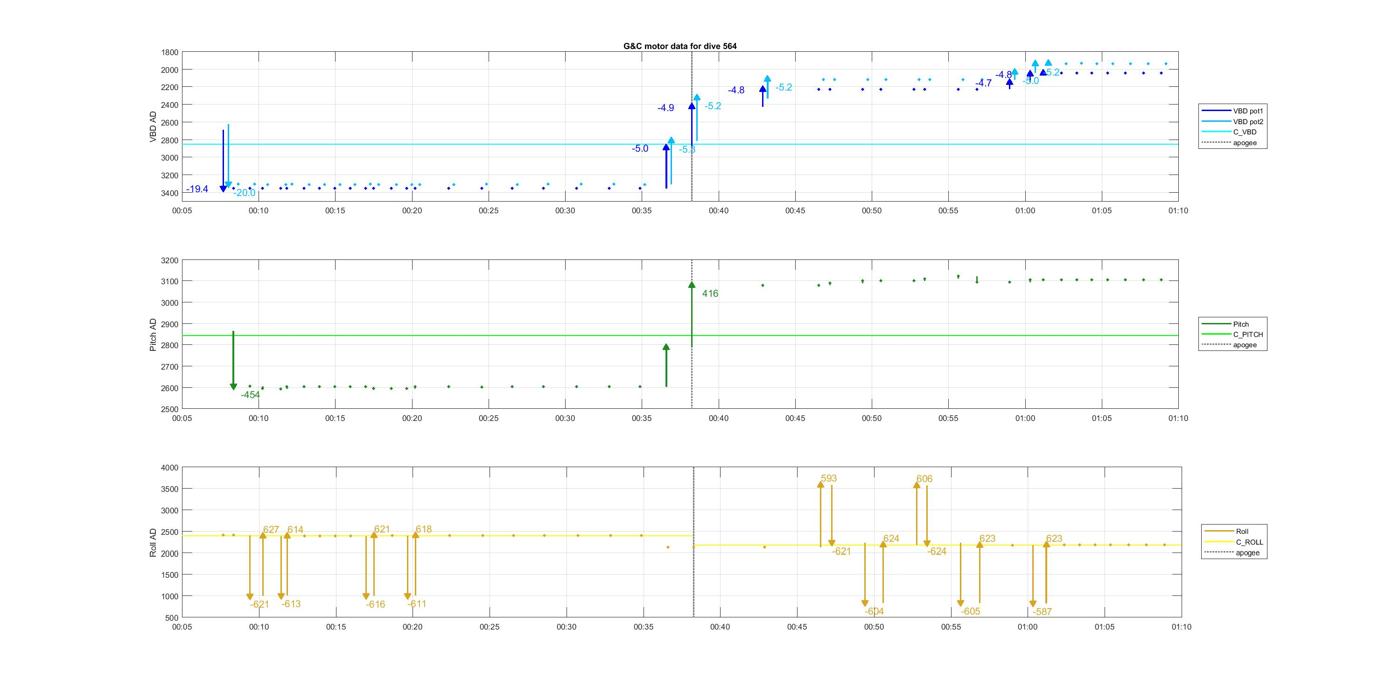Click the "-616" roll data label
The width and height of the screenshot is (1400, 693).
375,604
